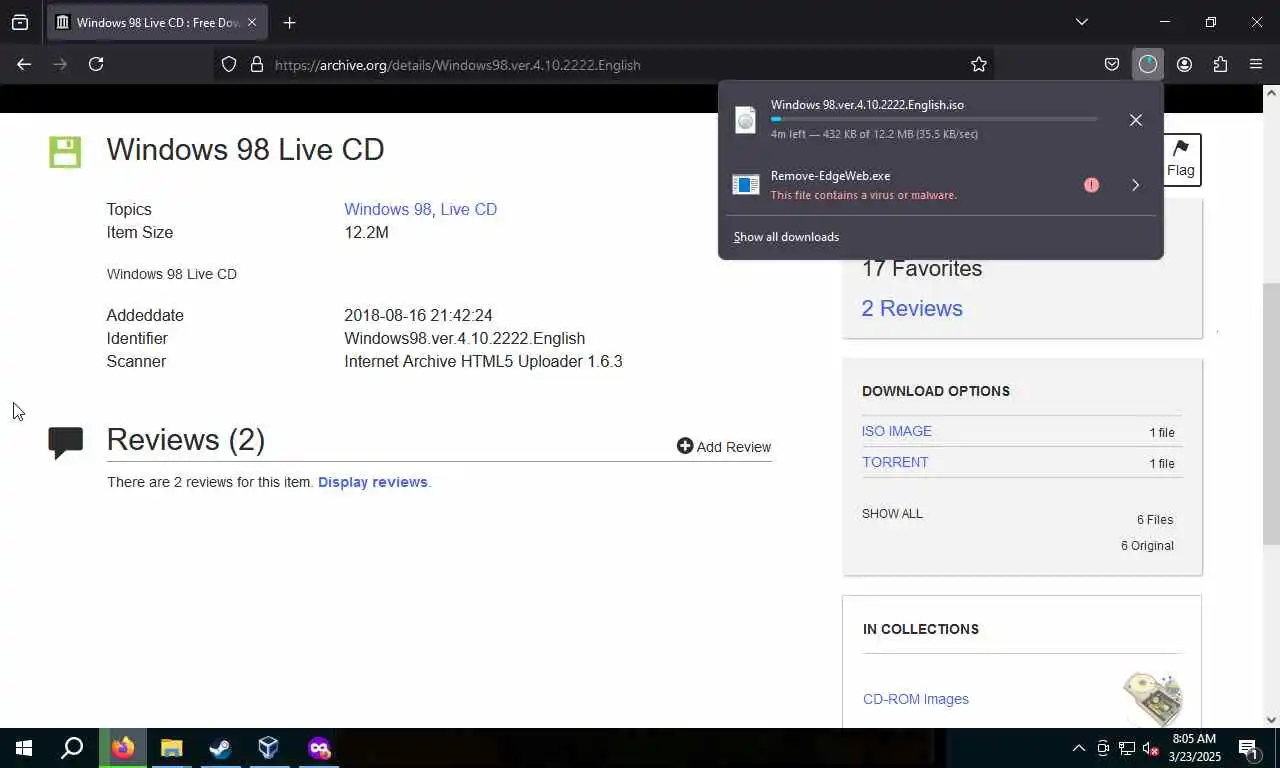The height and width of the screenshot is (768, 1280).
Task: Click the green floppy software icon
Action: coord(65,152)
